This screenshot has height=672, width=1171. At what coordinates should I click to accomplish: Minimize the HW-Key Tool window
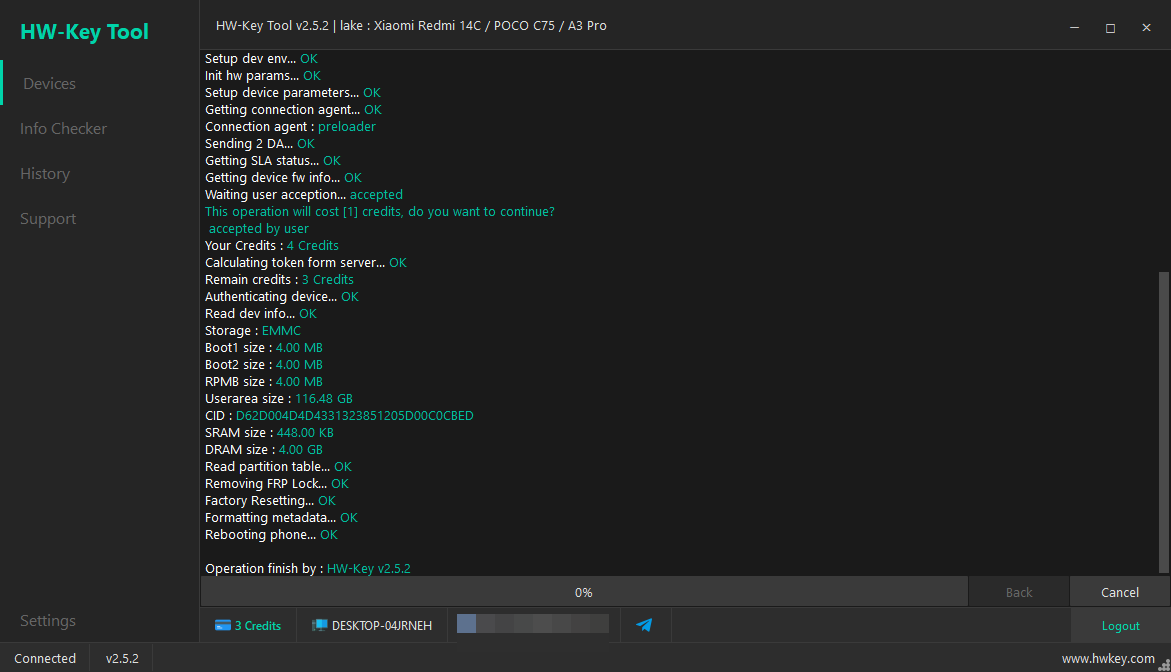coord(1074,28)
